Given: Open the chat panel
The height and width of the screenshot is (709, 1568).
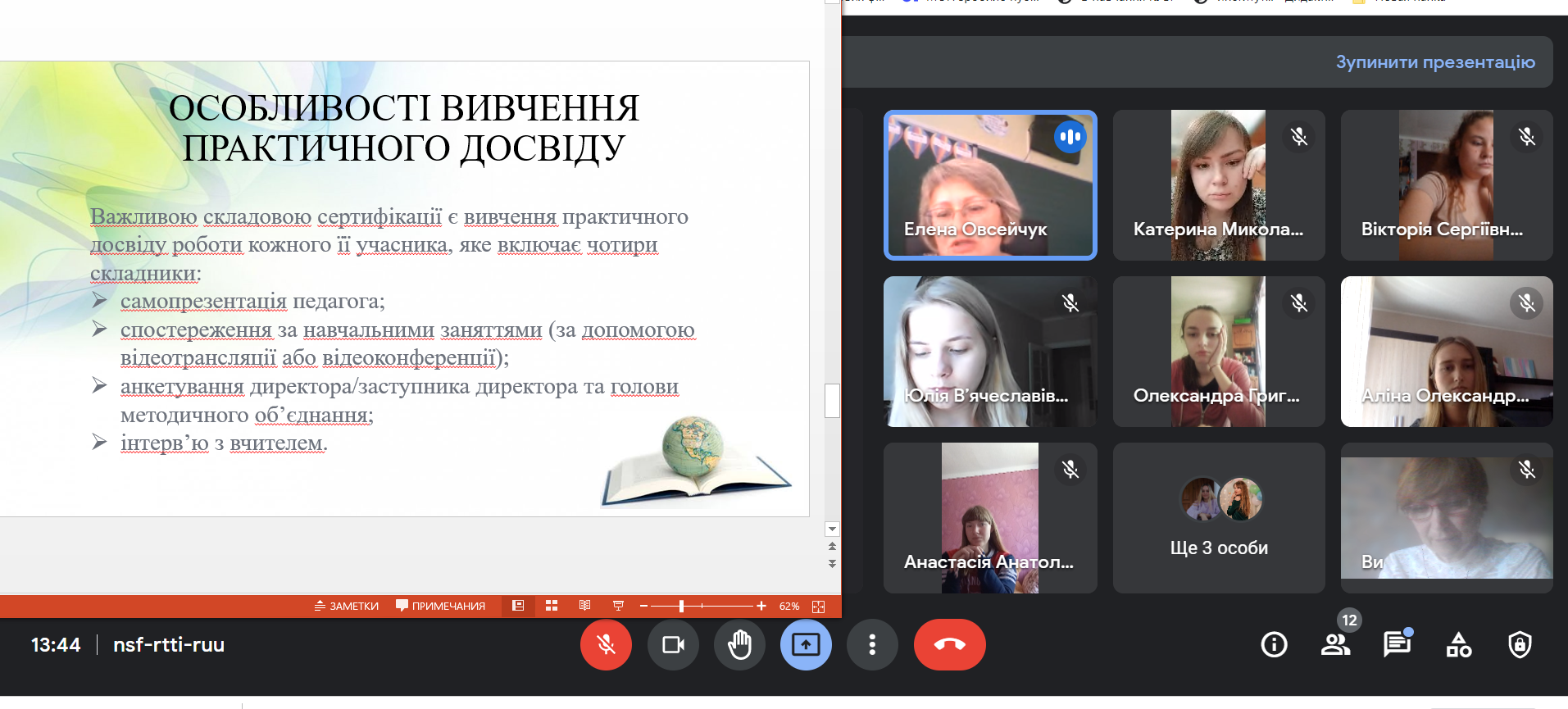Looking at the screenshot, I should pyautogui.click(x=1397, y=645).
